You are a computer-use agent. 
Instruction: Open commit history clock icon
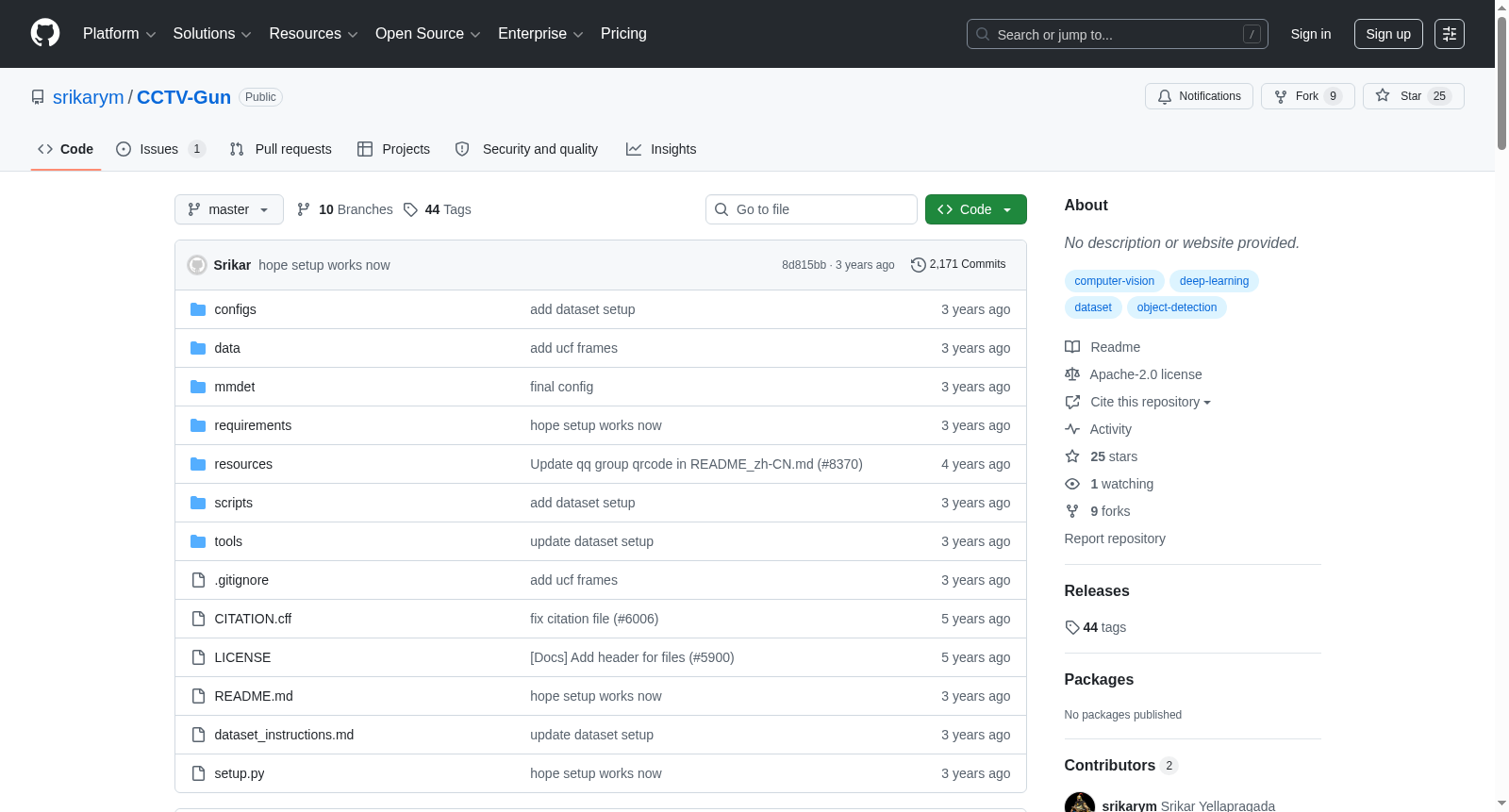pyautogui.click(x=918, y=265)
